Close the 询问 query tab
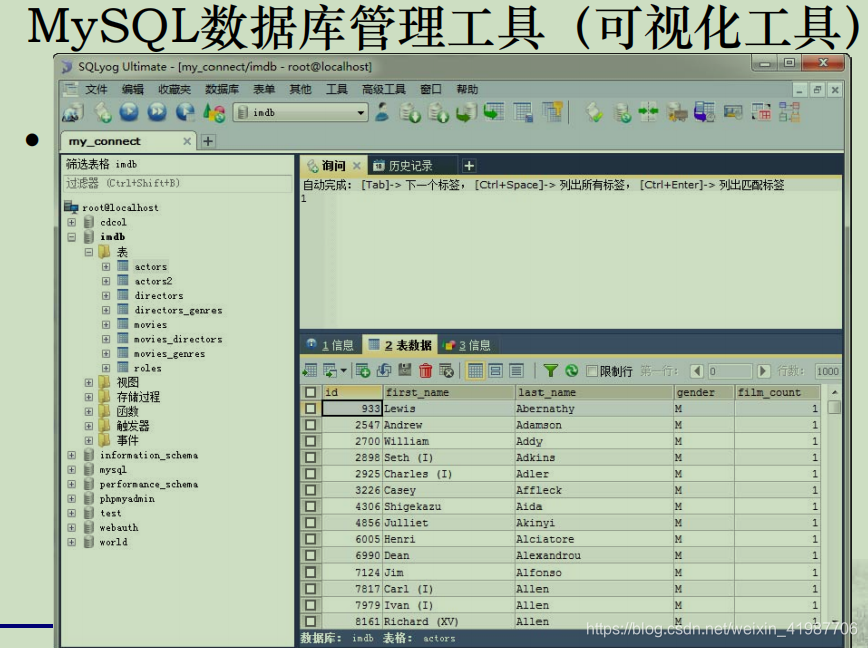Viewport: 868px width, 648px height. tap(356, 165)
